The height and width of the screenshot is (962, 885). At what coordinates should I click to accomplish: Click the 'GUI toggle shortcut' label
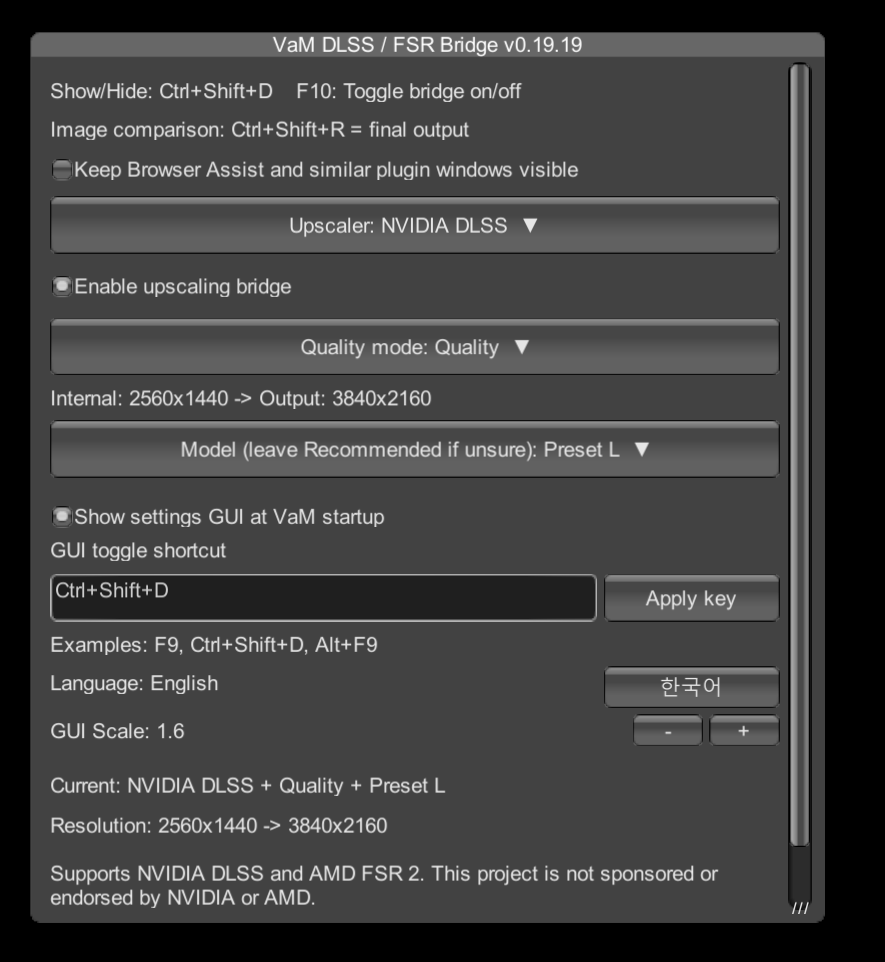coord(138,551)
